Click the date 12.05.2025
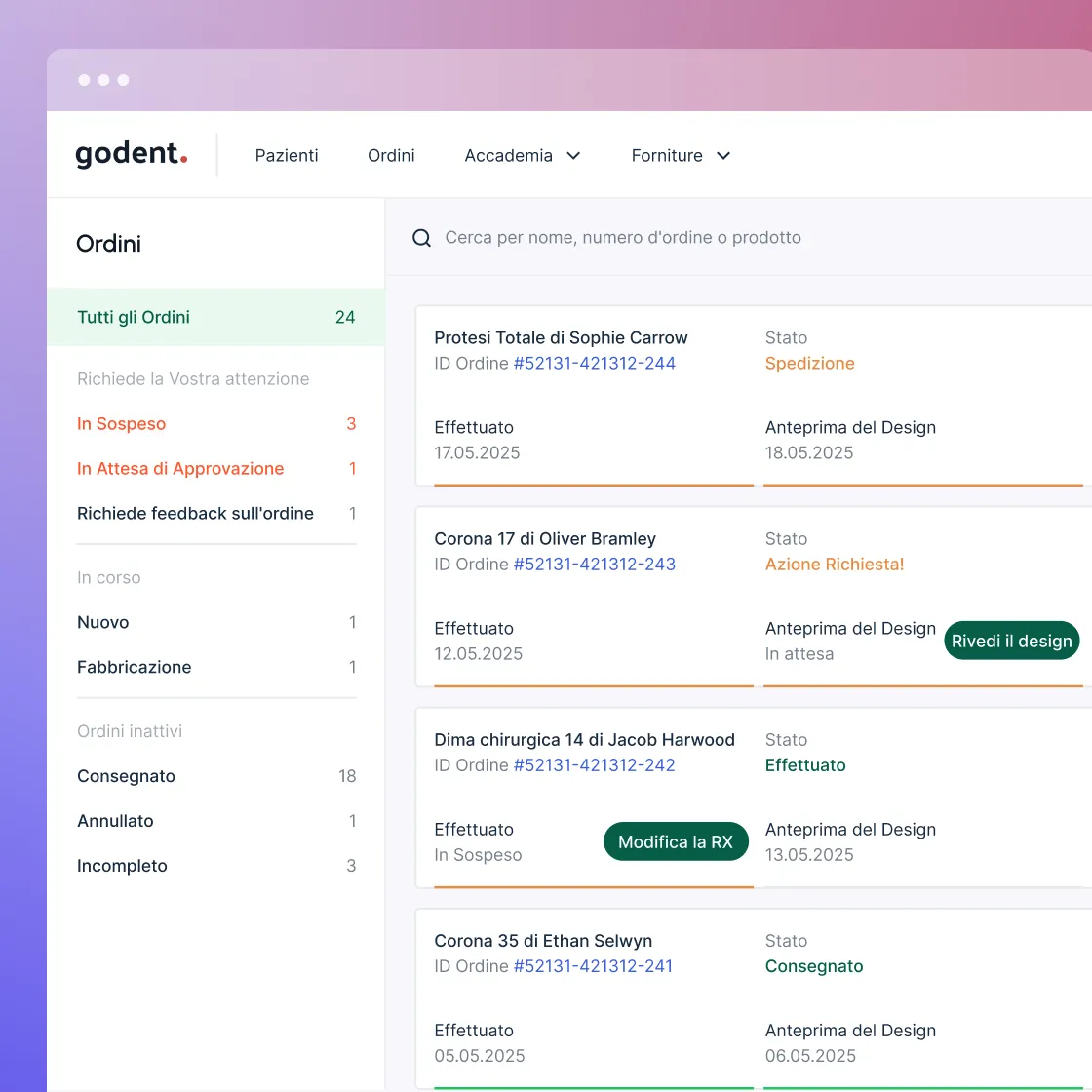Image resolution: width=1092 pixels, height=1092 pixels. [x=478, y=653]
